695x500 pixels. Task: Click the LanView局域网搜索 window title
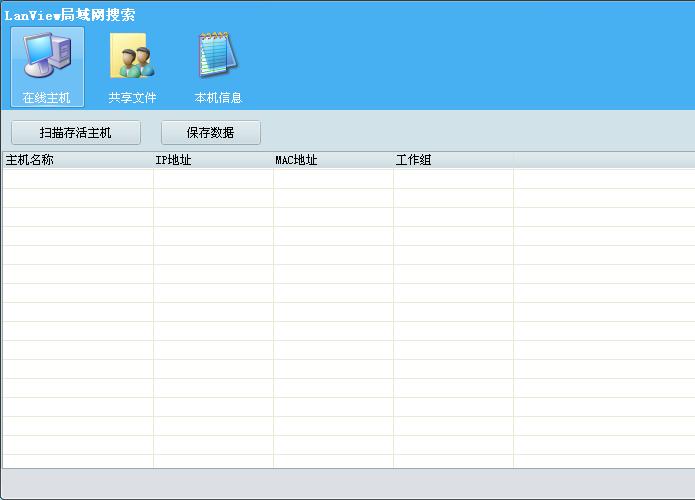point(70,15)
